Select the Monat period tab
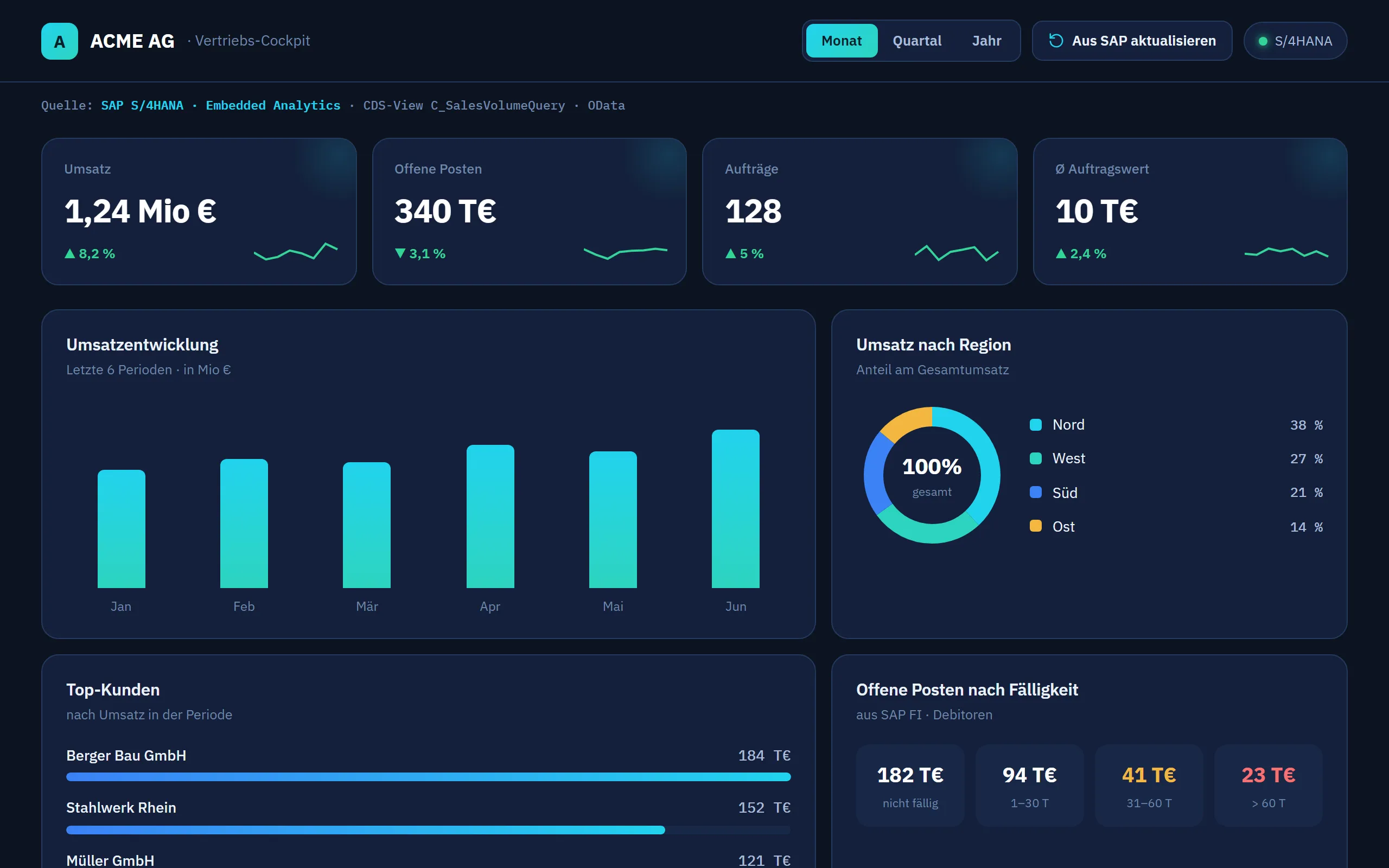The height and width of the screenshot is (868, 1389). pyautogui.click(x=842, y=41)
